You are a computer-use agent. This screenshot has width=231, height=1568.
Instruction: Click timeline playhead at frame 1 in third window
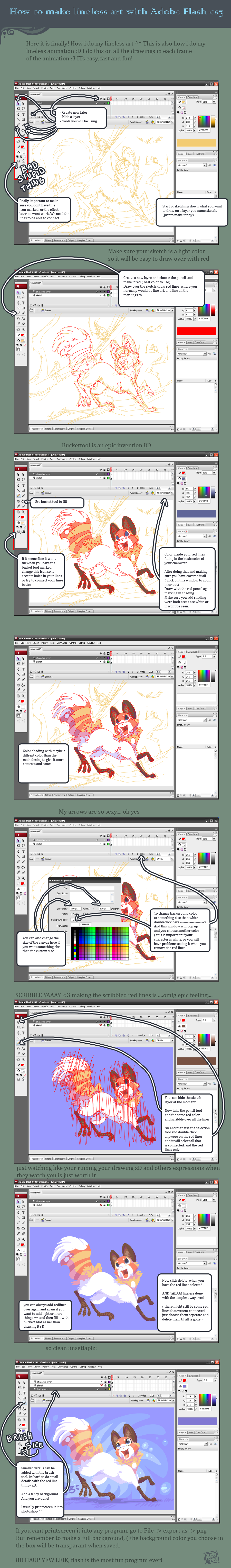click(x=111, y=470)
